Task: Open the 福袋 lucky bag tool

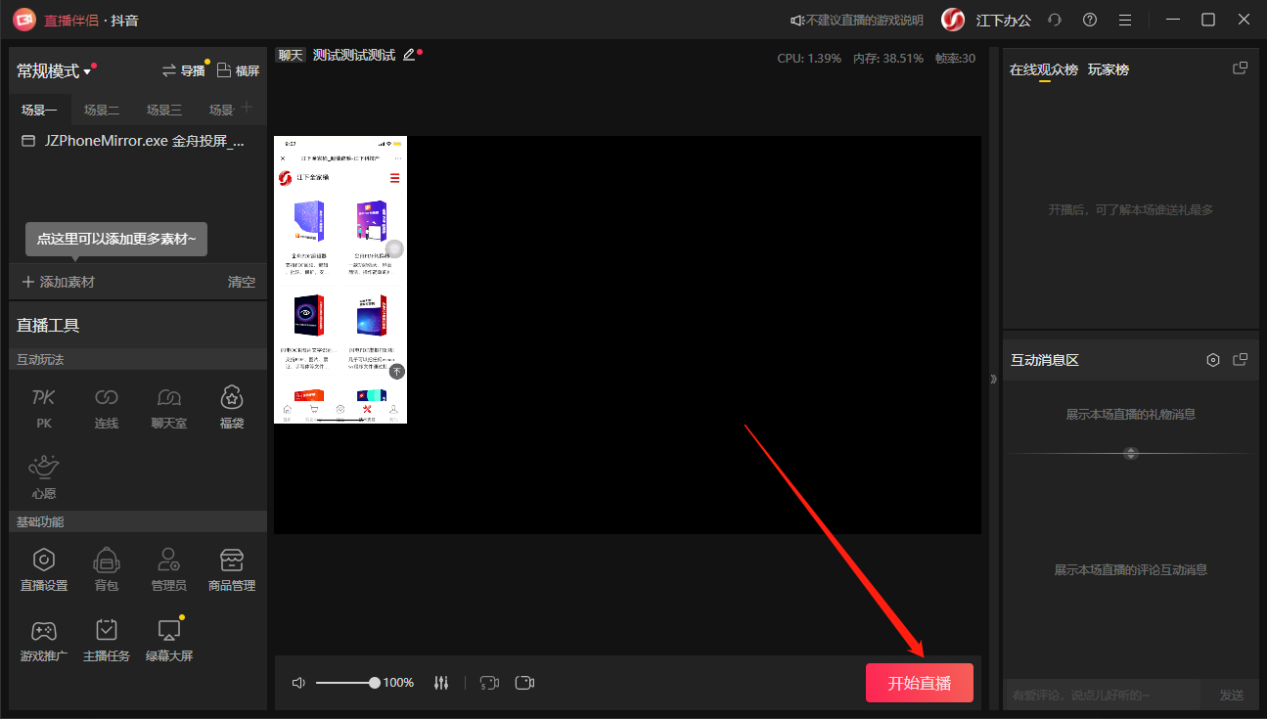Action: 232,408
